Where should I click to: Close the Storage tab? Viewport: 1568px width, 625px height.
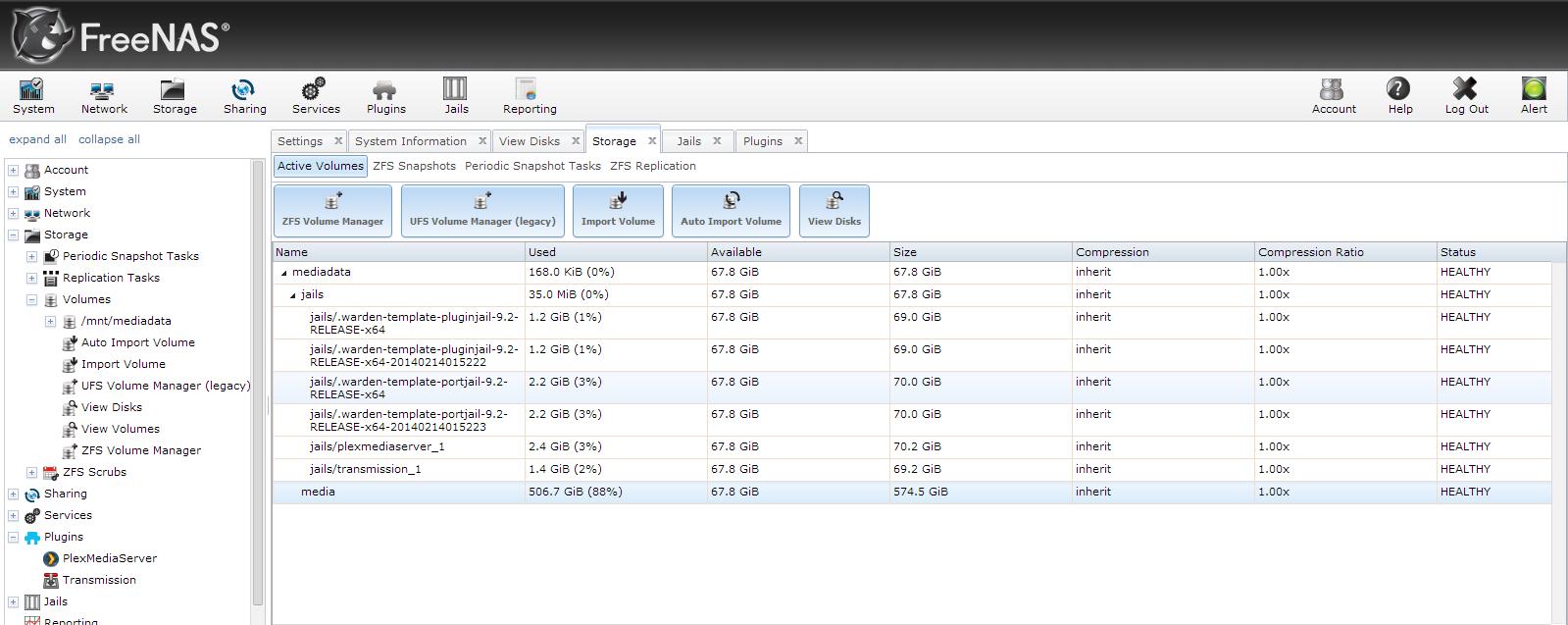pyautogui.click(x=652, y=141)
